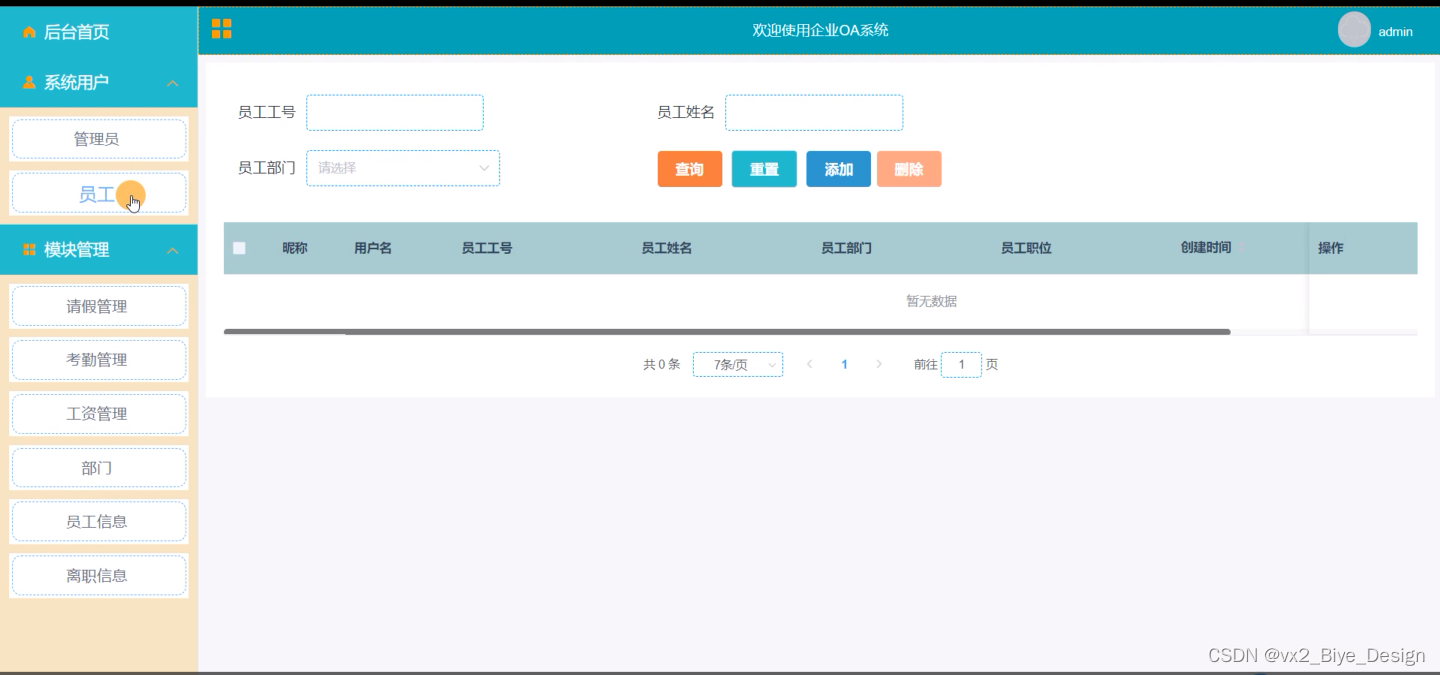Screen dimensions: 1440x675
Task: Focus the 员工姓名 input field
Action: click(814, 113)
